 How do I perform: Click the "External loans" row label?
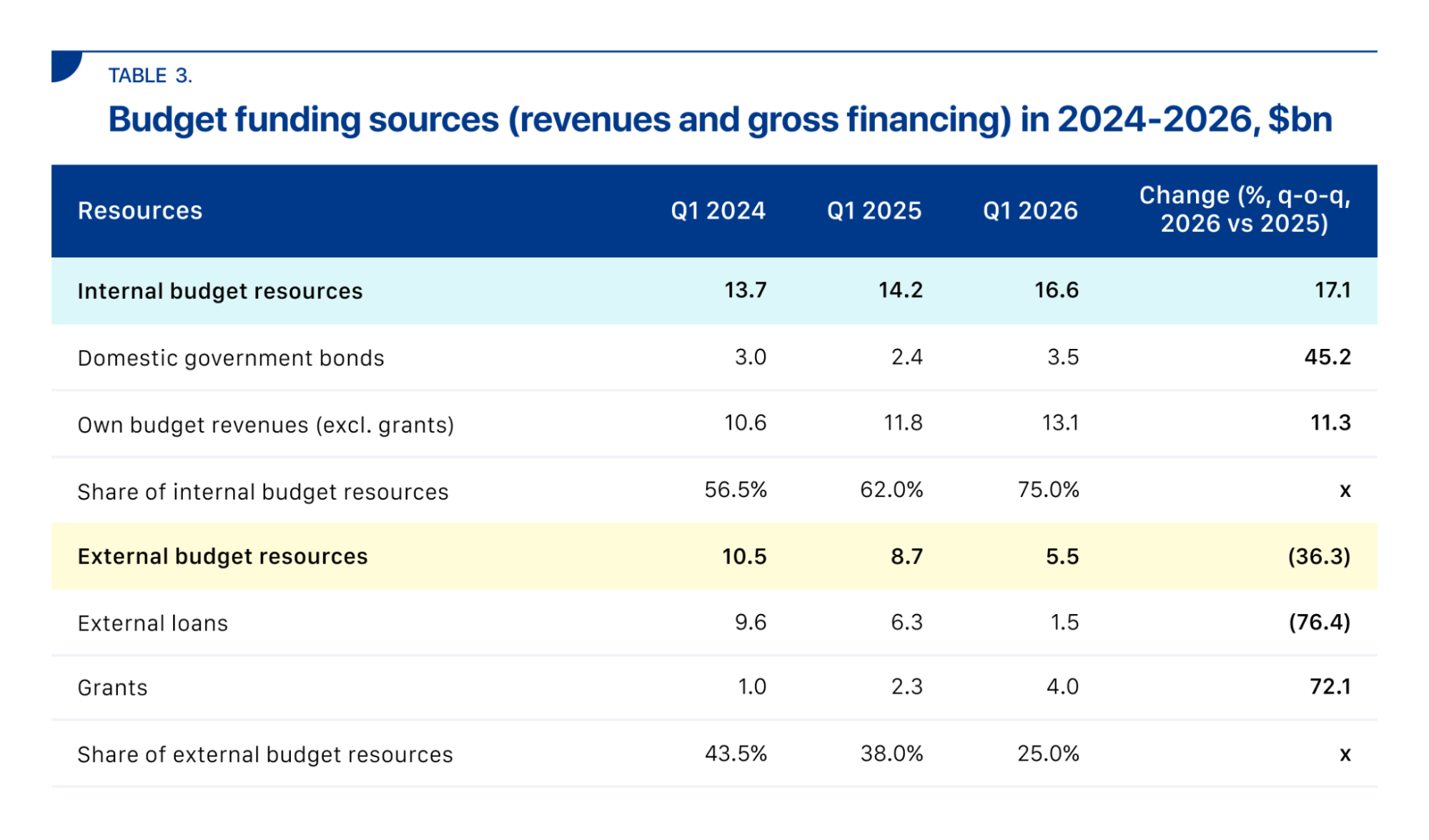153,623
